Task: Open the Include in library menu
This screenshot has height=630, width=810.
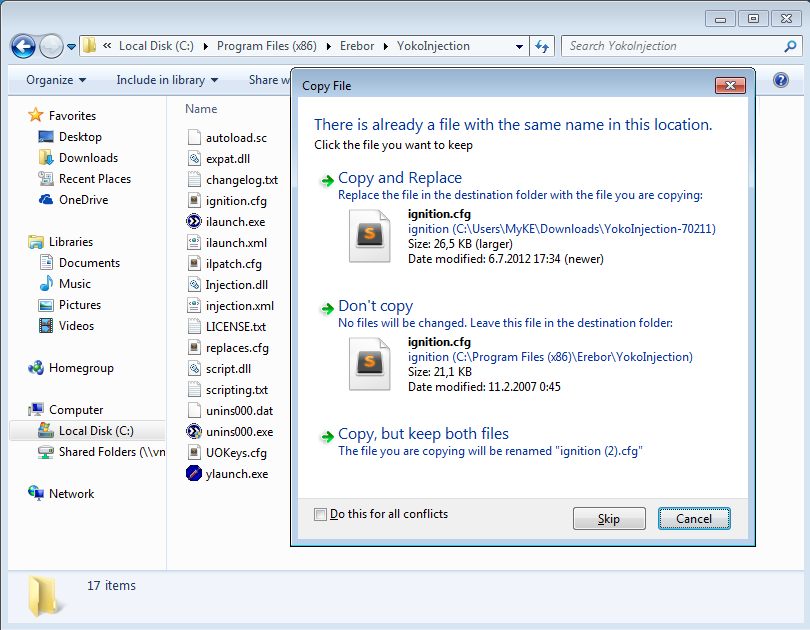Action: (x=167, y=80)
